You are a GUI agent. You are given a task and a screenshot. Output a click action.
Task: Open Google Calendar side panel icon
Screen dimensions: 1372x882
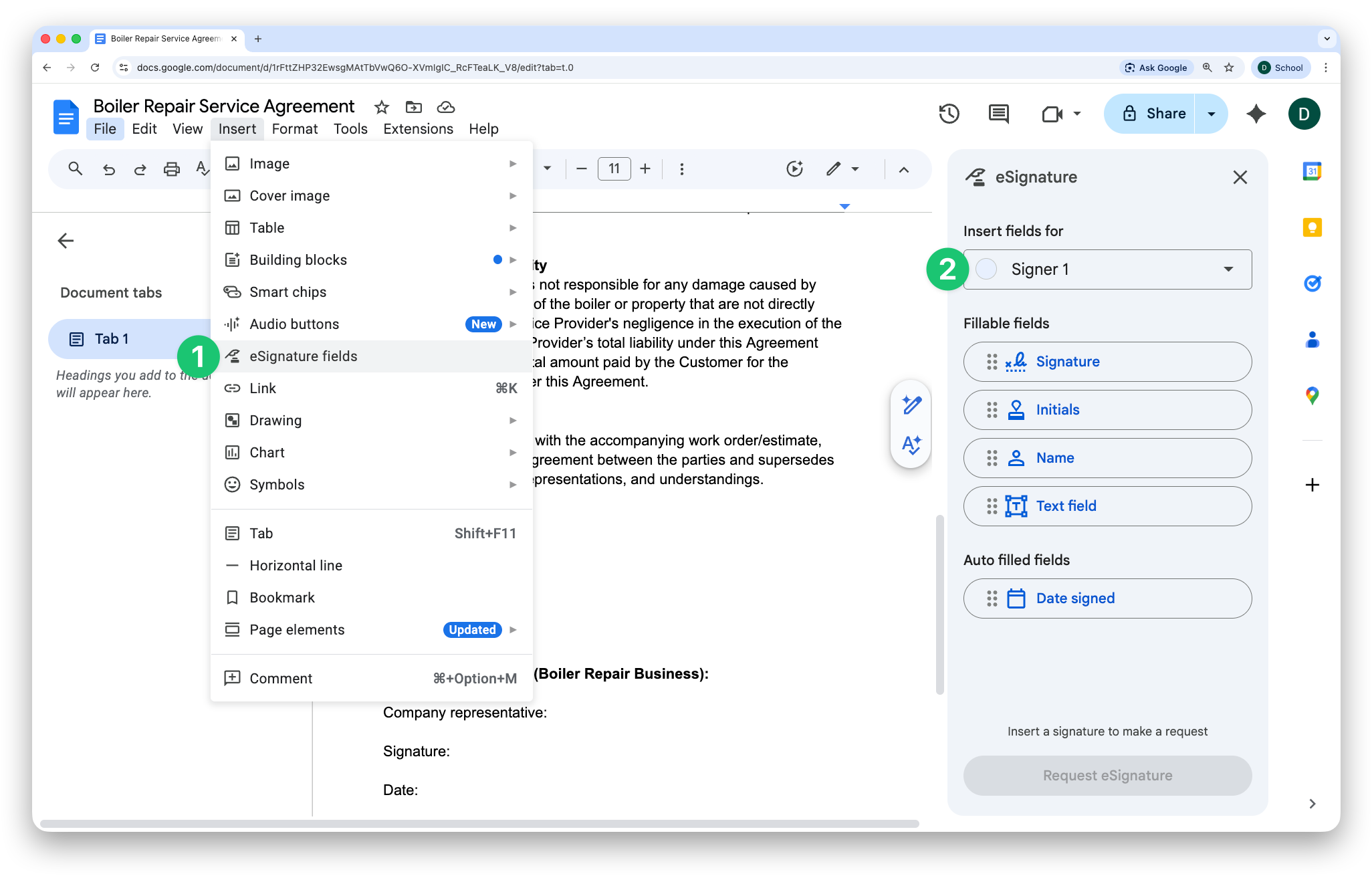(x=1312, y=171)
